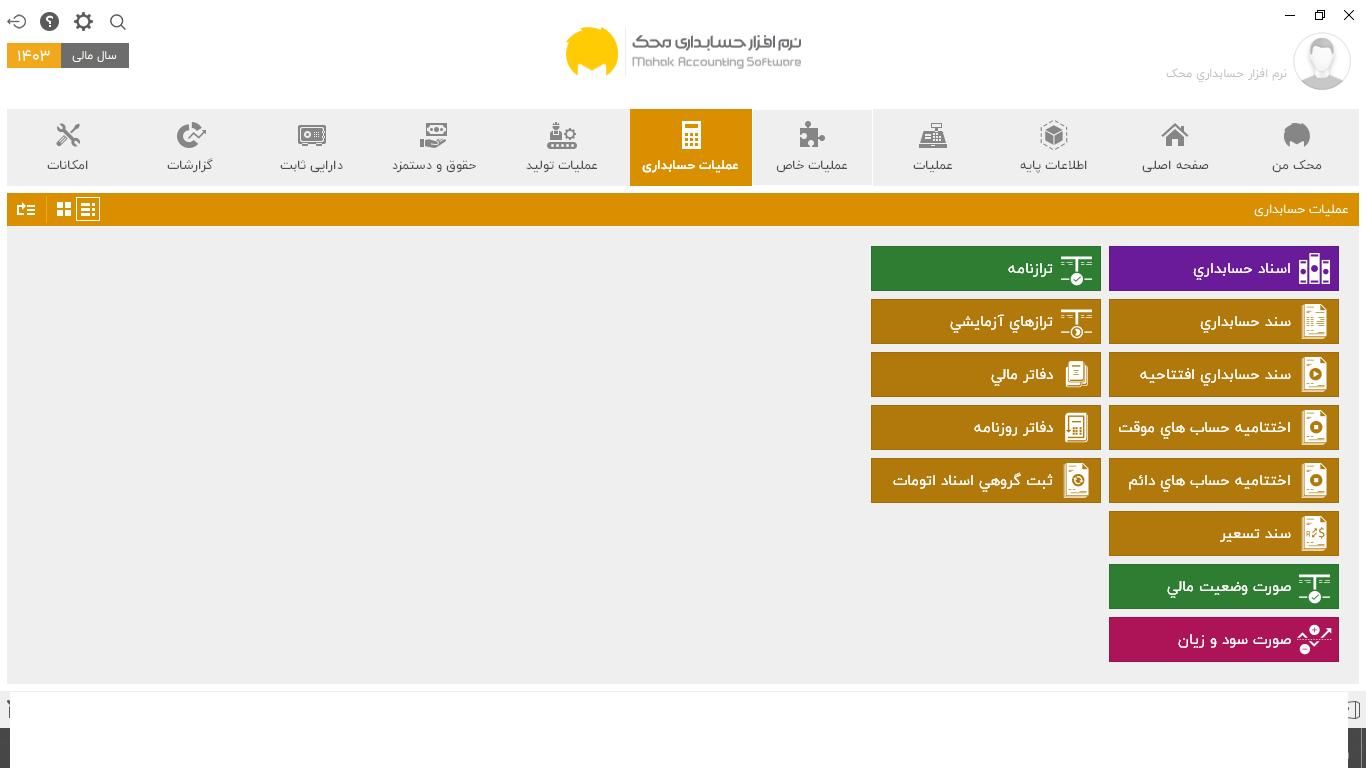Click the search magnifier icon

tap(117, 22)
